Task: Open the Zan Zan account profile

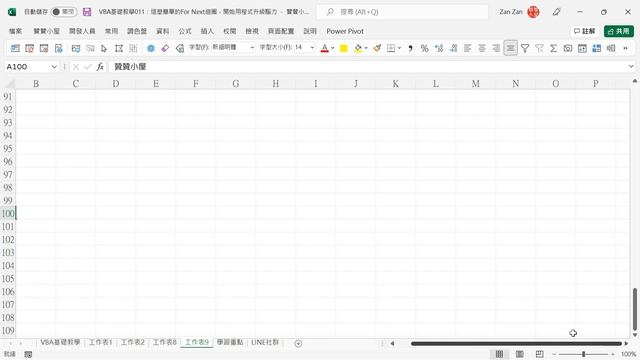Action: [x=519, y=12]
